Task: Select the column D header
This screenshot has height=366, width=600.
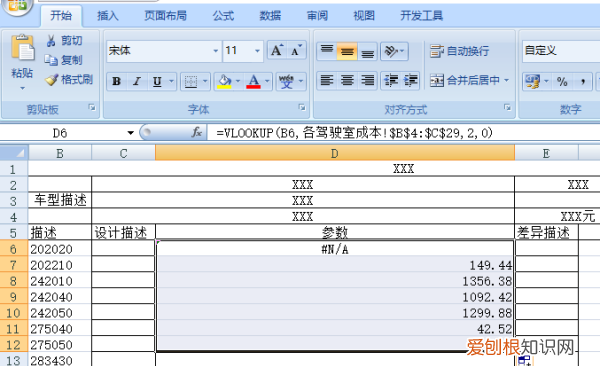Action: (335, 153)
